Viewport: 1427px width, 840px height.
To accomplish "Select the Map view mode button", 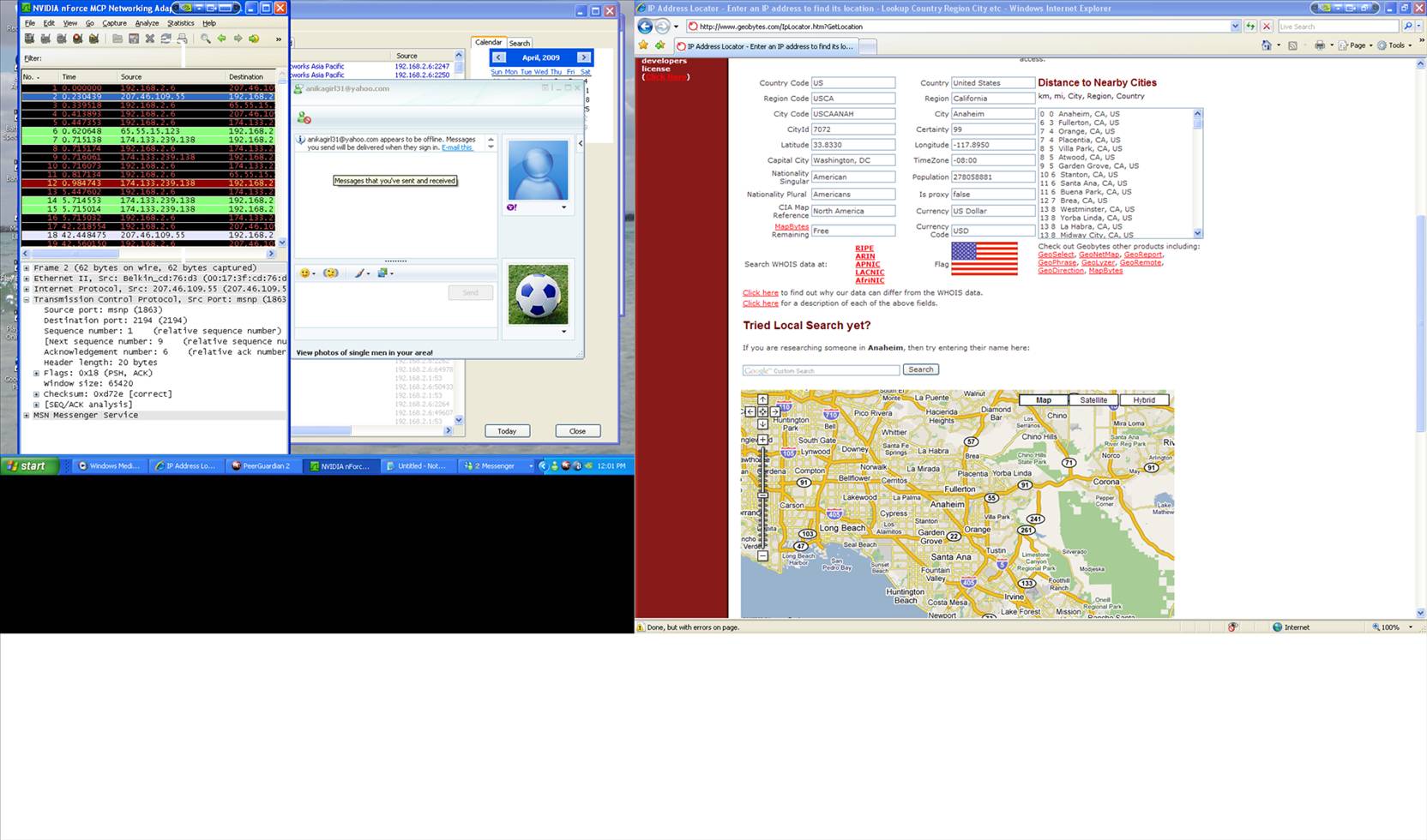I will [1043, 400].
